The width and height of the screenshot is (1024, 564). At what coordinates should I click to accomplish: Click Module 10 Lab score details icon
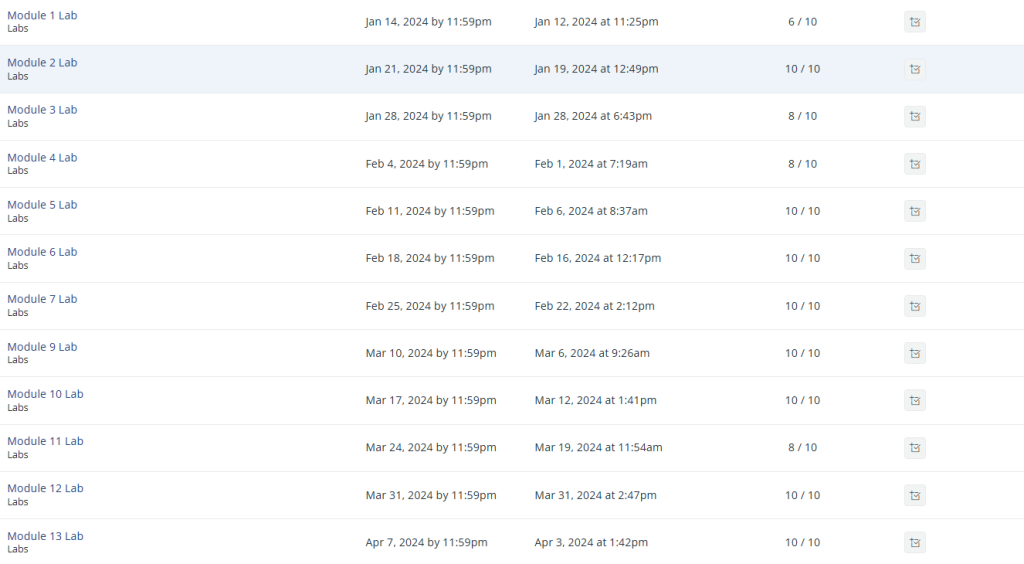914,400
